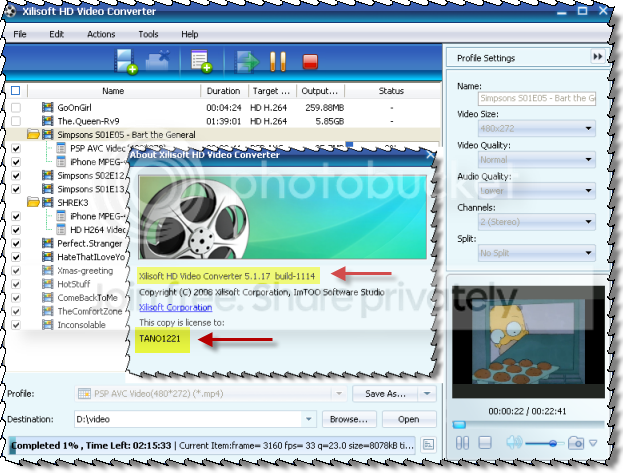623x473 pixels.
Task: Click the log icon beside status bar
Action: pyautogui.click(x=428, y=444)
